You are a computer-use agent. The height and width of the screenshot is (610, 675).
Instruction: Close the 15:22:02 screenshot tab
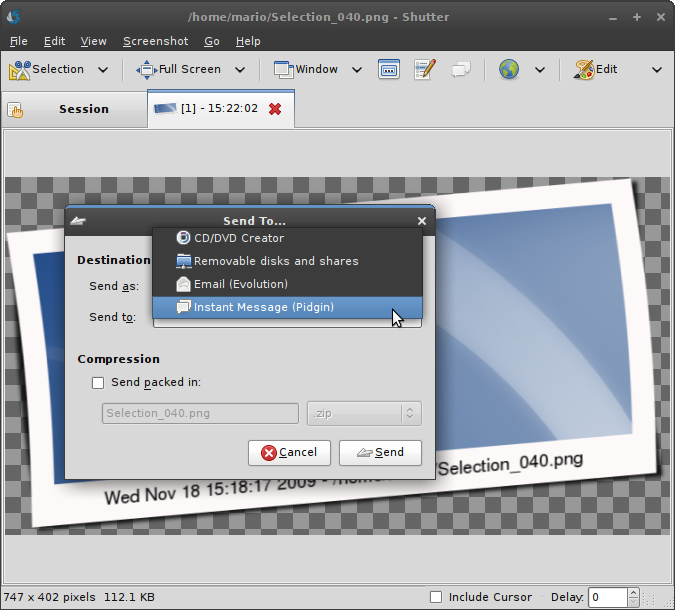[275, 109]
